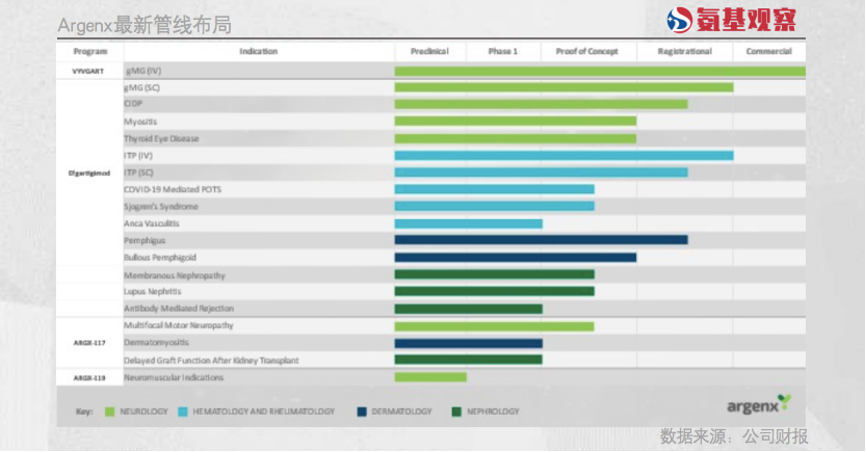Click the ITP (SC) indication text
Image resolution: width=866 pixels, height=452 pixels.
[139, 173]
